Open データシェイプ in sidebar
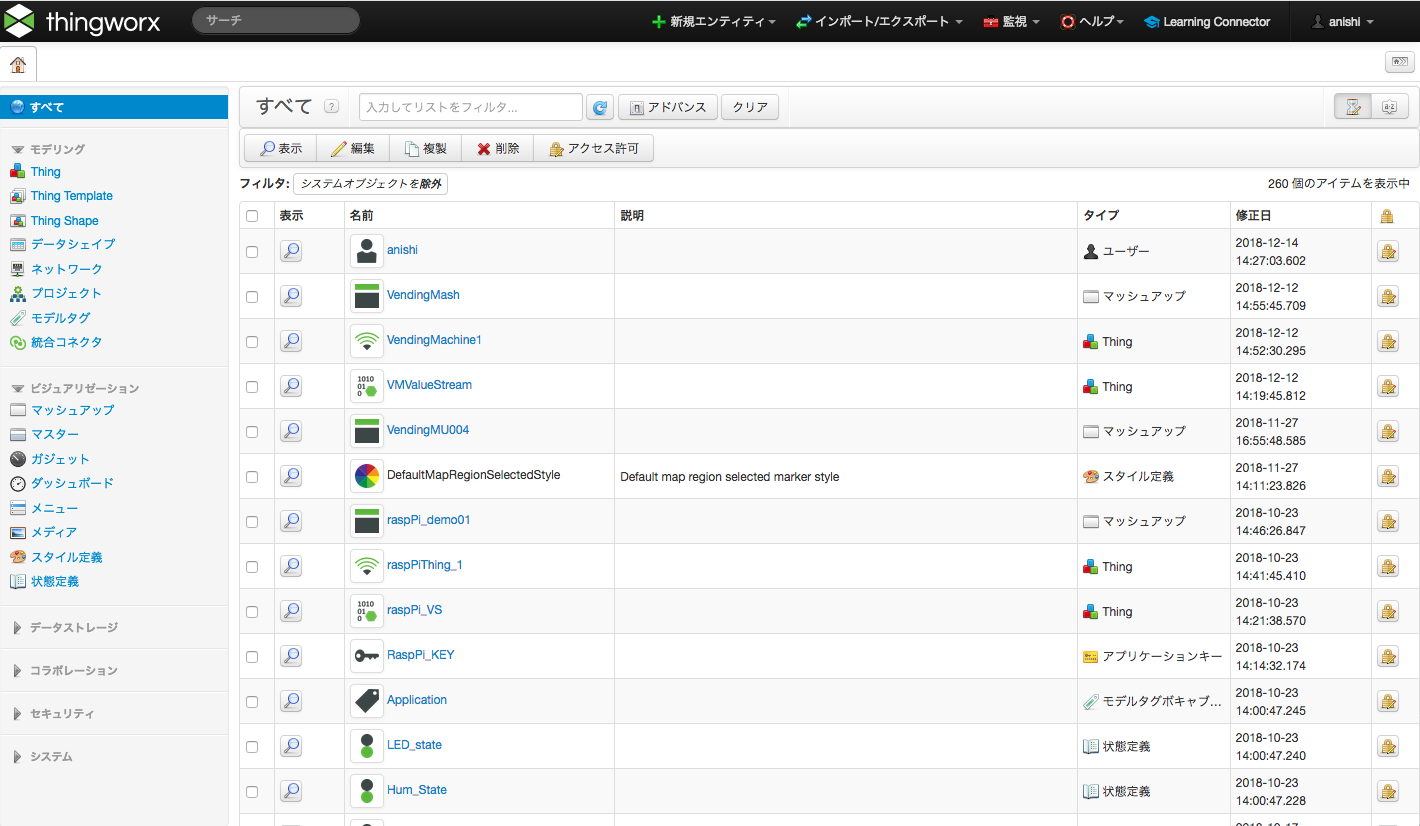The width and height of the screenshot is (1420, 826). pyautogui.click(x=72, y=244)
